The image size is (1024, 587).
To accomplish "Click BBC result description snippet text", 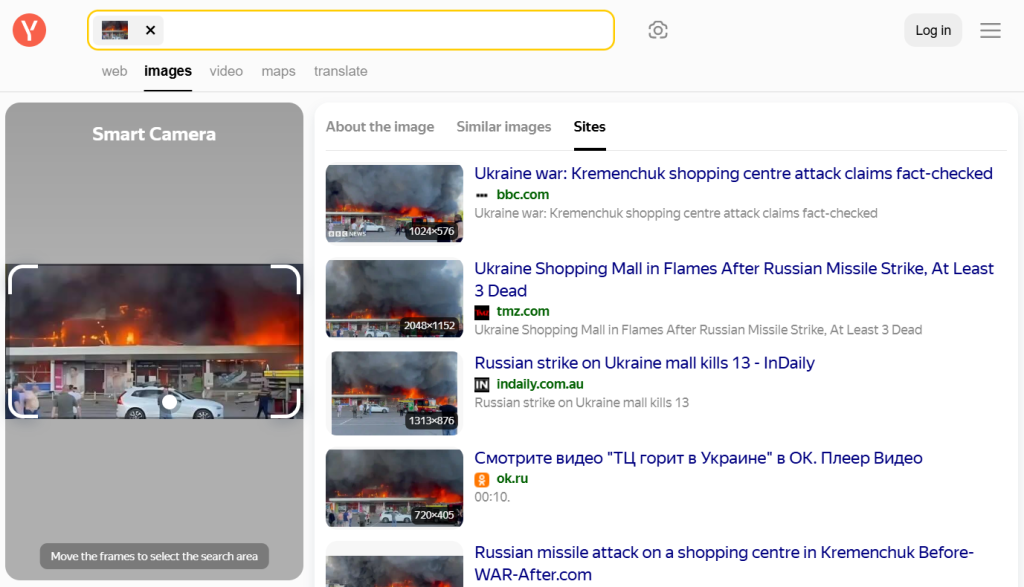I will [676, 214].
